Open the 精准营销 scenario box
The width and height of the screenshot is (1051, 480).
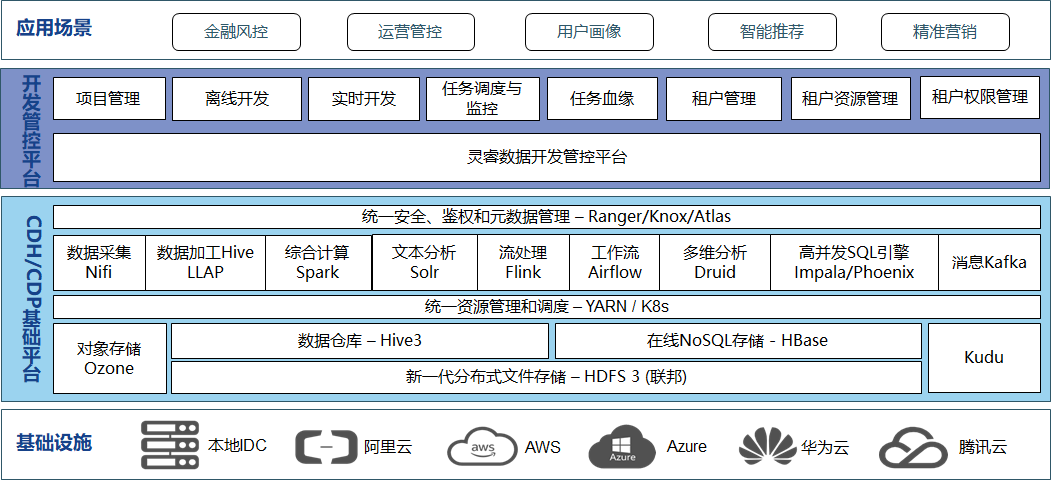[945, 32]
